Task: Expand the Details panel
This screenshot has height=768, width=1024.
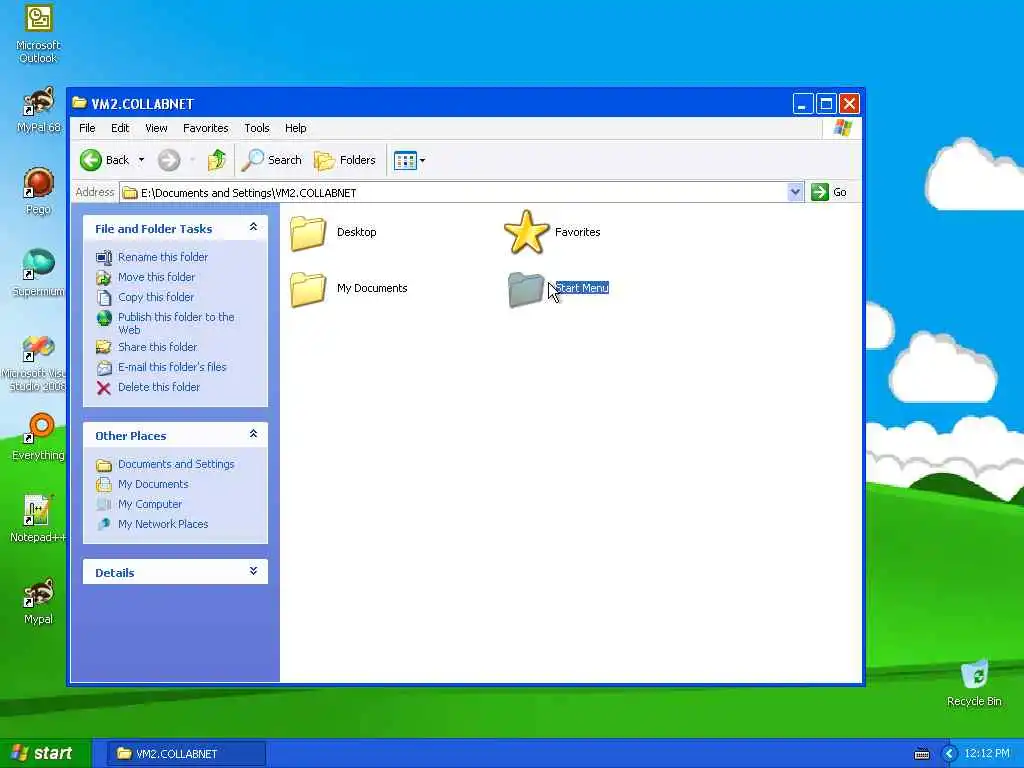Action: coord(253,571)
